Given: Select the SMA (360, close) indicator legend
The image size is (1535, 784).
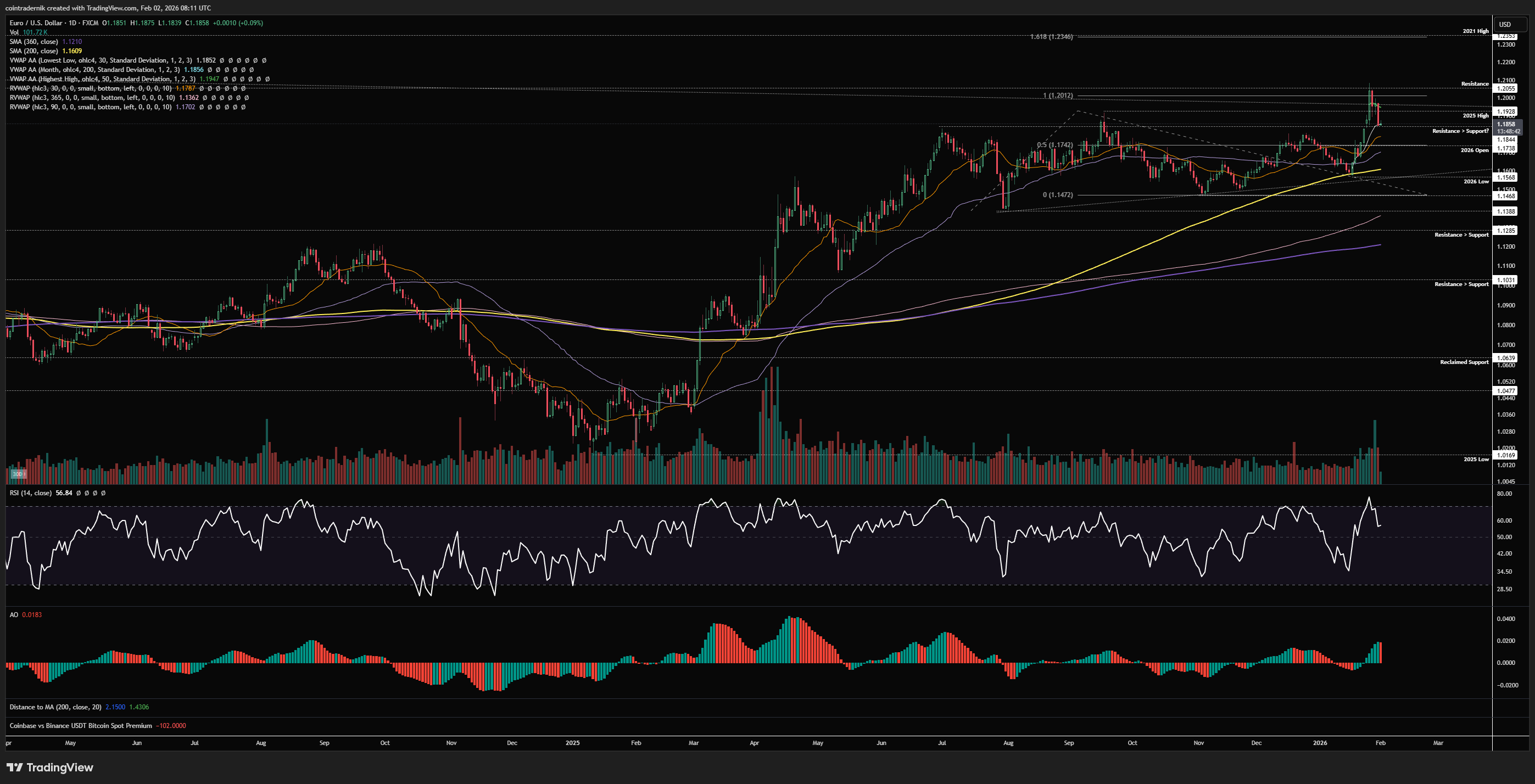Looking at the screenshot, I should tap(34, 42).
